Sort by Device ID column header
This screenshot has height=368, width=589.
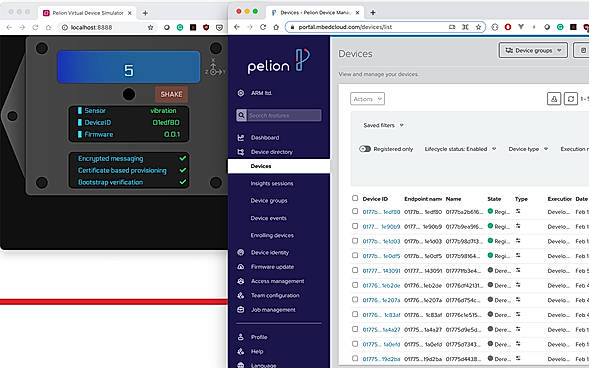[375, 199]
